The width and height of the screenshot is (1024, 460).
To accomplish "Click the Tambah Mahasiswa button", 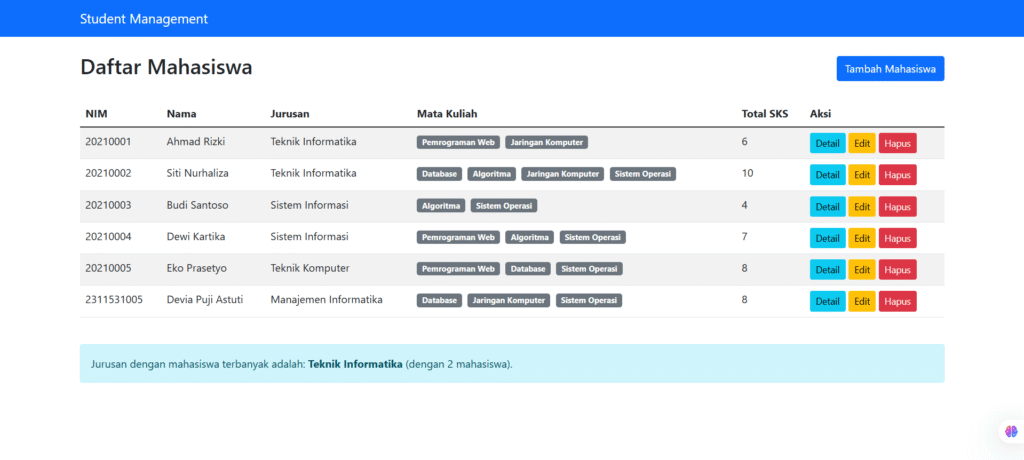I will pos(890,69).
